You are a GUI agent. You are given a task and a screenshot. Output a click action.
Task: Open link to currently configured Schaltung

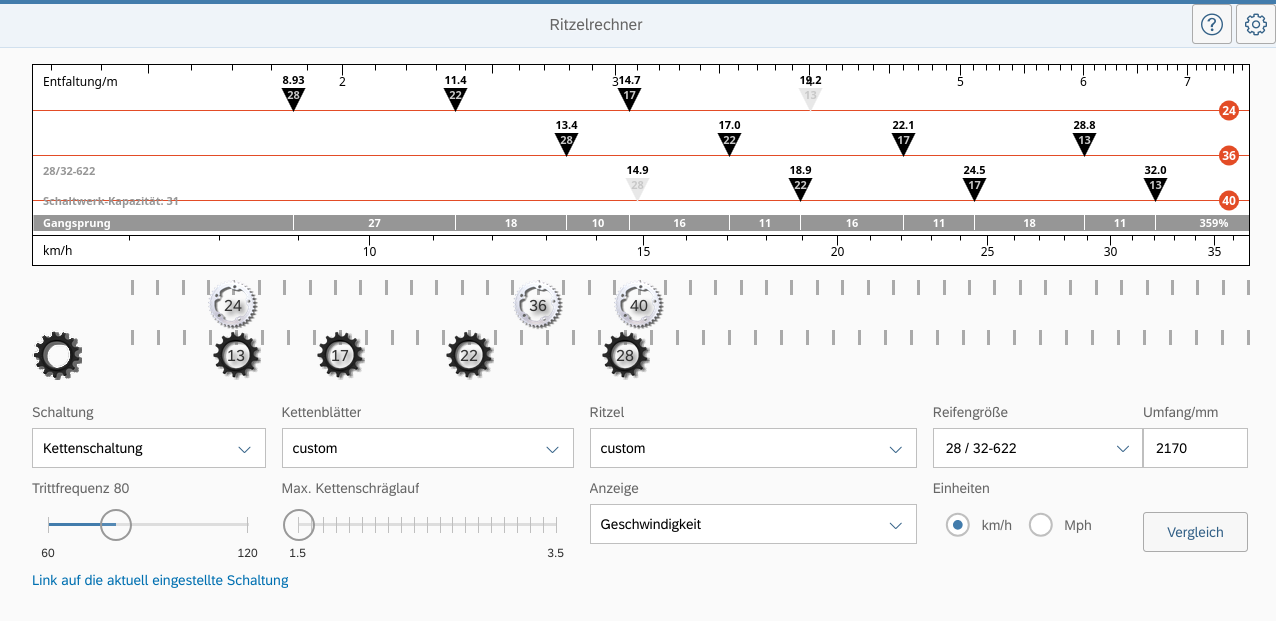pos(160,580)
